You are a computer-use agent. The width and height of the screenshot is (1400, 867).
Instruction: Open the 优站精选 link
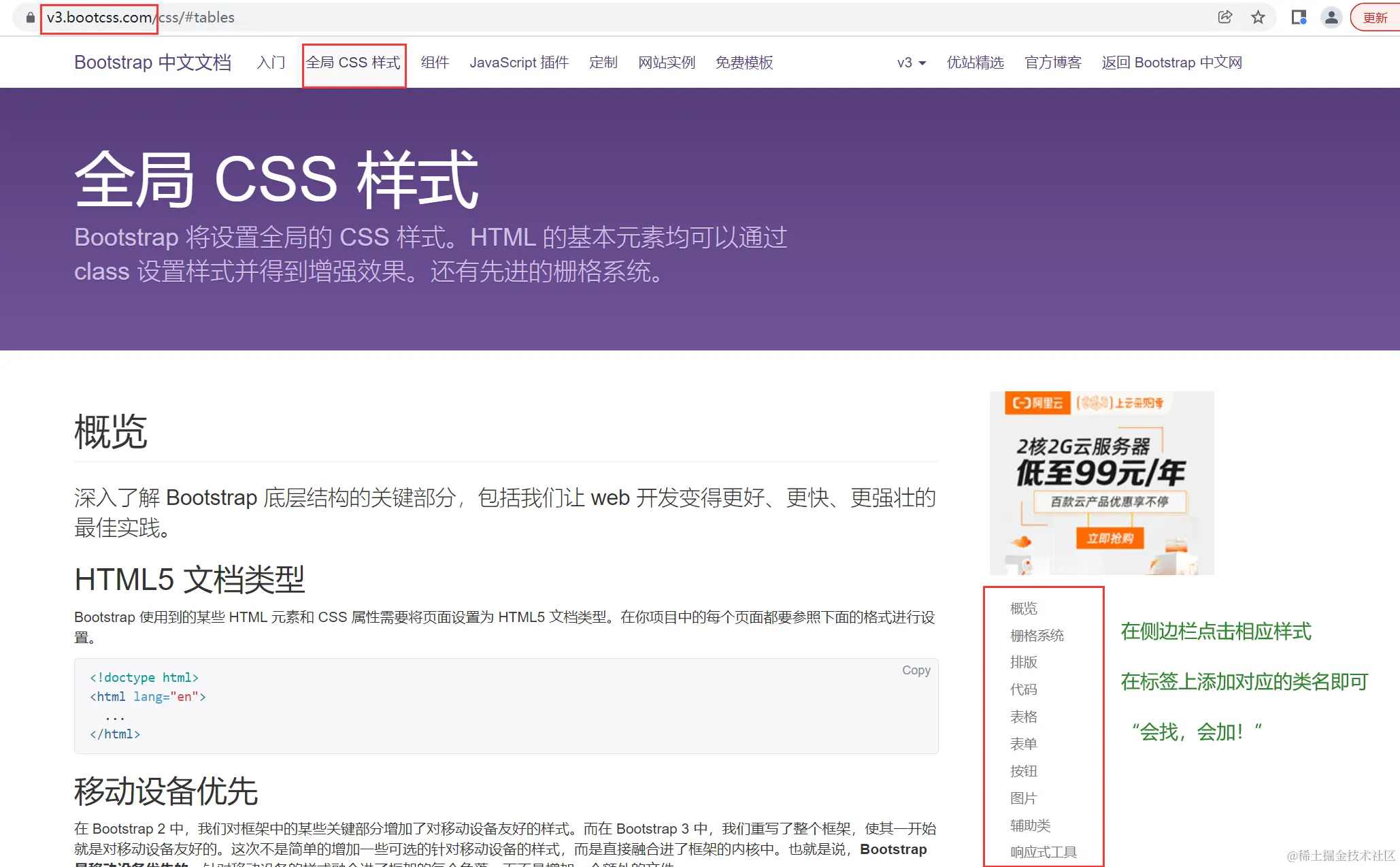click(x=976, y=63)
